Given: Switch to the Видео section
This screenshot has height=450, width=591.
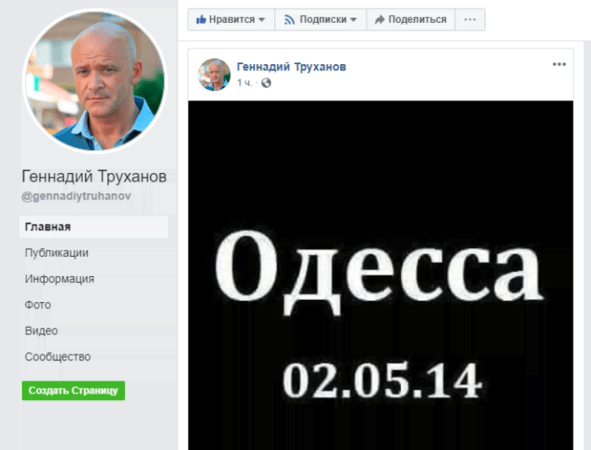Looking at the screenshot, I should click(41, 331).
